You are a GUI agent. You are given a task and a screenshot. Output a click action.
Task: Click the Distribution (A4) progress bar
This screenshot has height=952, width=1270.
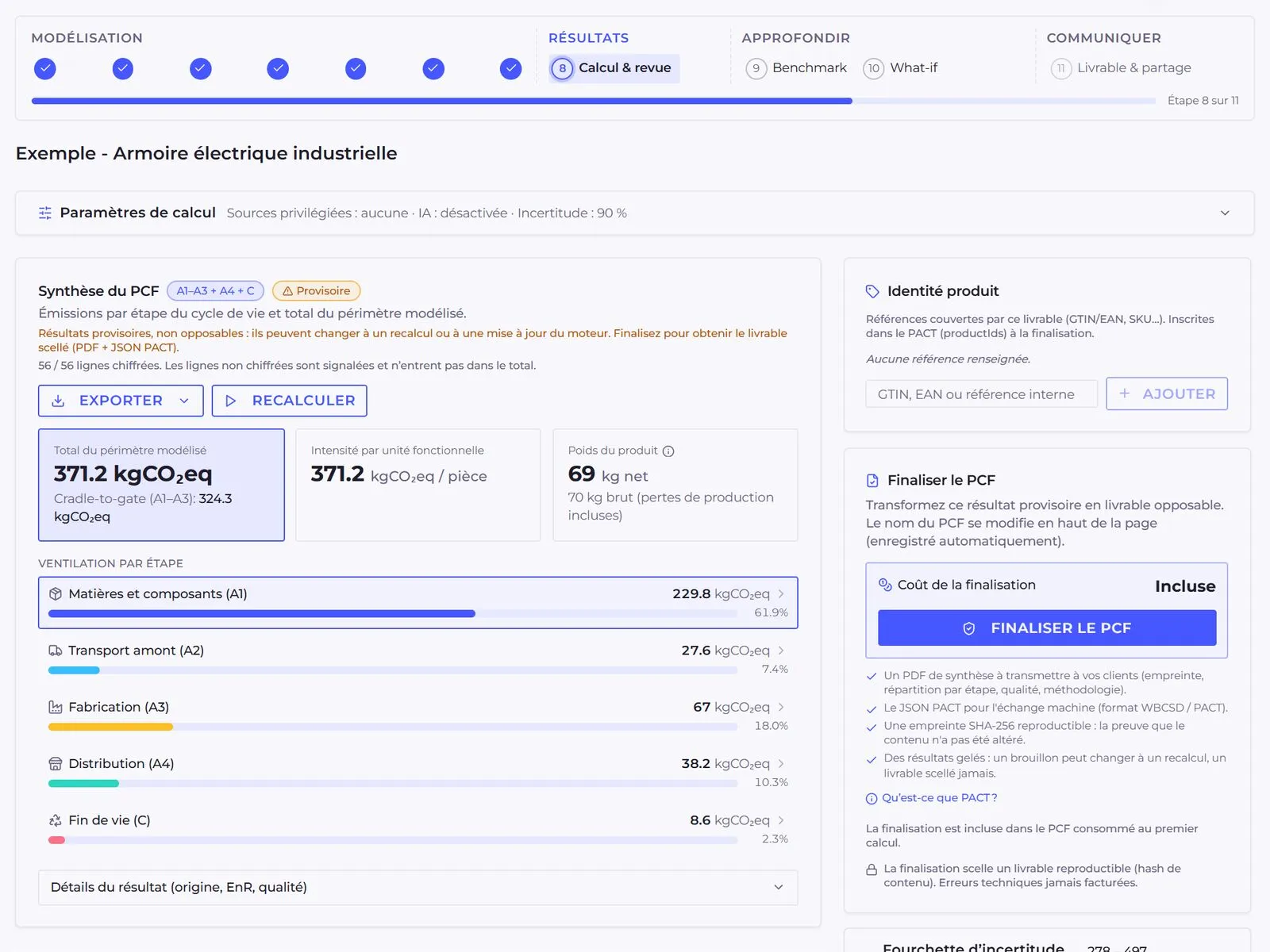[x=393, y=784]
